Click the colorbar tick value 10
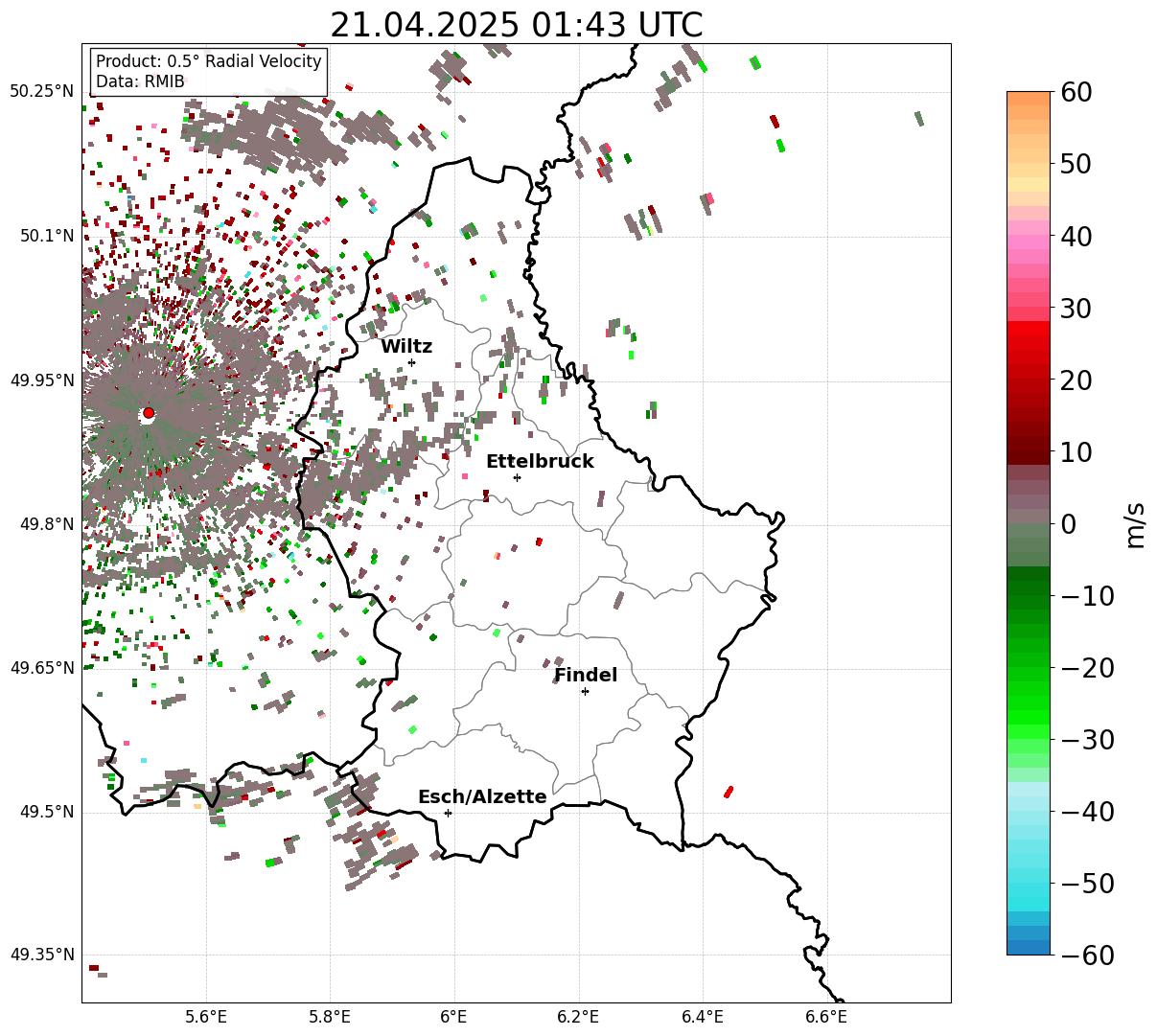This screenshot has height=1036, width=1157. point(1076,451)
